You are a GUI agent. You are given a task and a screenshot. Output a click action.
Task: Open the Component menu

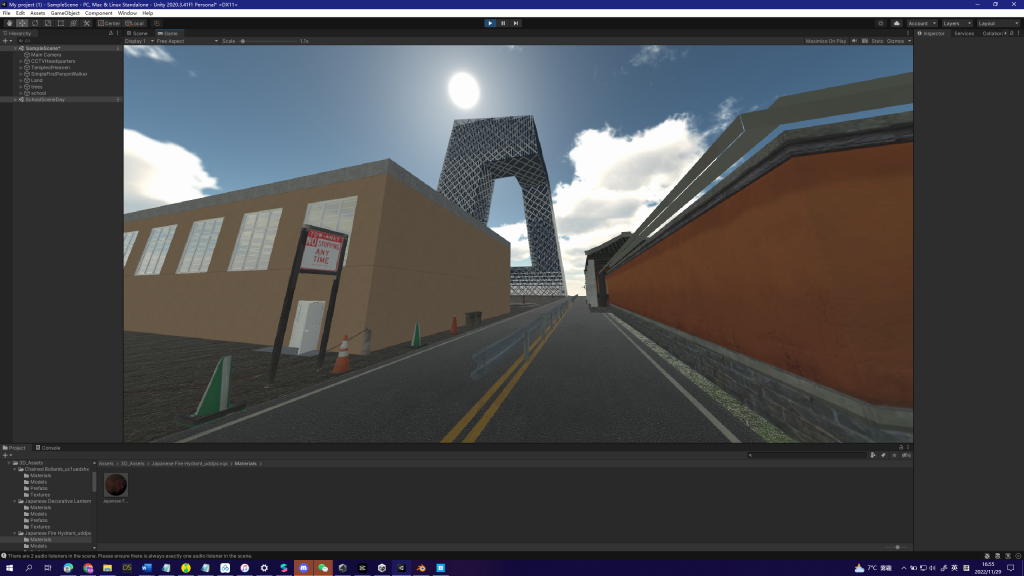[x=99, y=13]
